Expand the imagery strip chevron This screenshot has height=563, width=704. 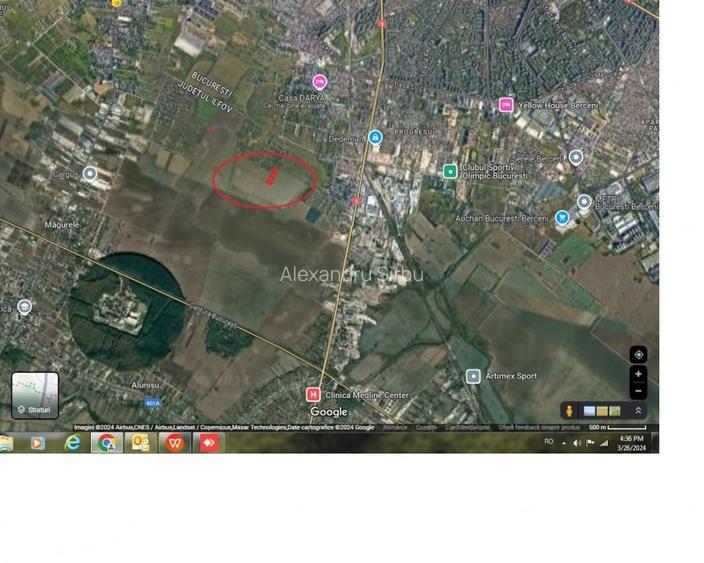click(x=638, y=411)
